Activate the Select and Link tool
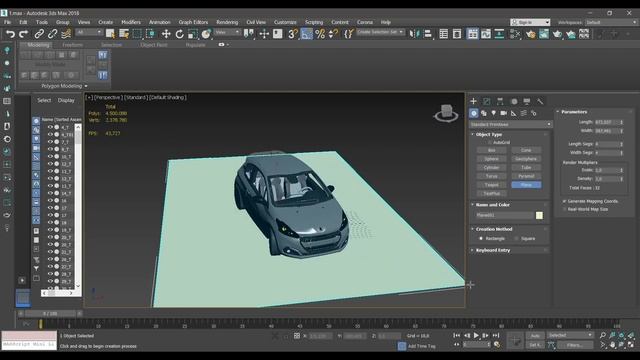The width and height of the screenshot is (640, 360). [39, 34]
